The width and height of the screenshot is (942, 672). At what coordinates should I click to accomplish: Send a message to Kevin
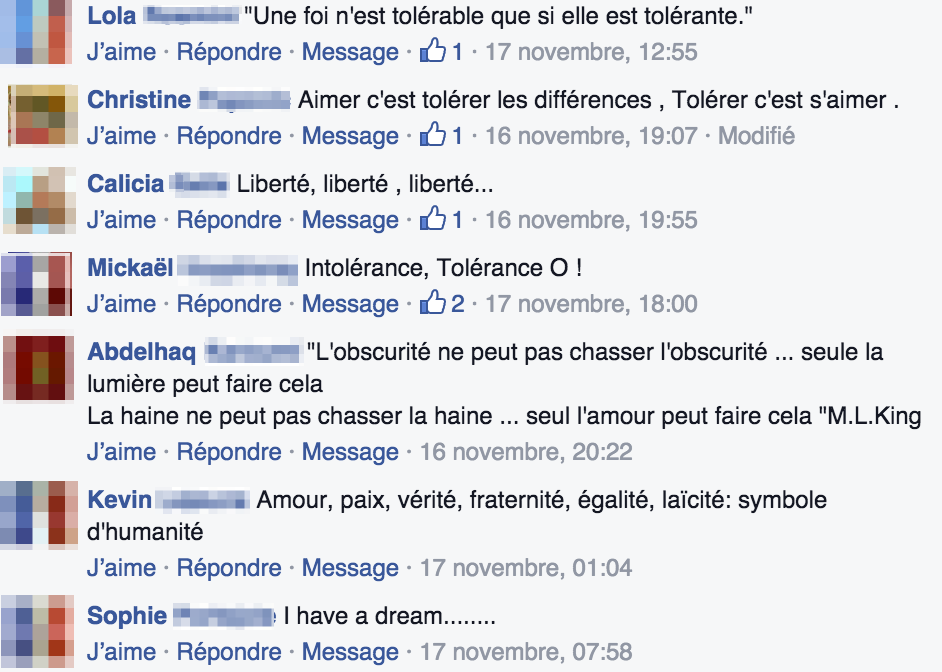tap(350, 568)
